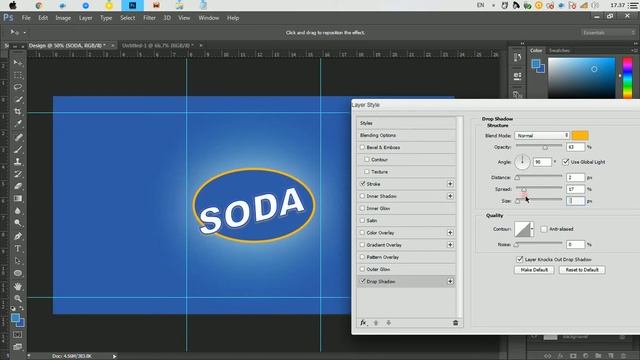Click the Distance value input field
The image size is (640, 360).
pyautogui.click(x=576, y=178)
